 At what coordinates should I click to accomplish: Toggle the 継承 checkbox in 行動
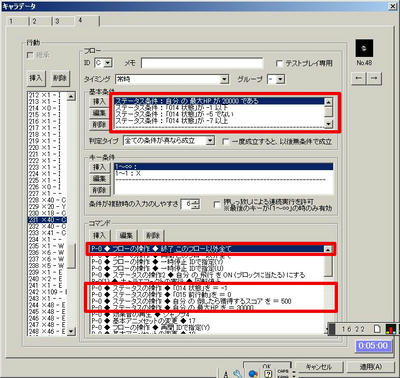coord(30,55)
